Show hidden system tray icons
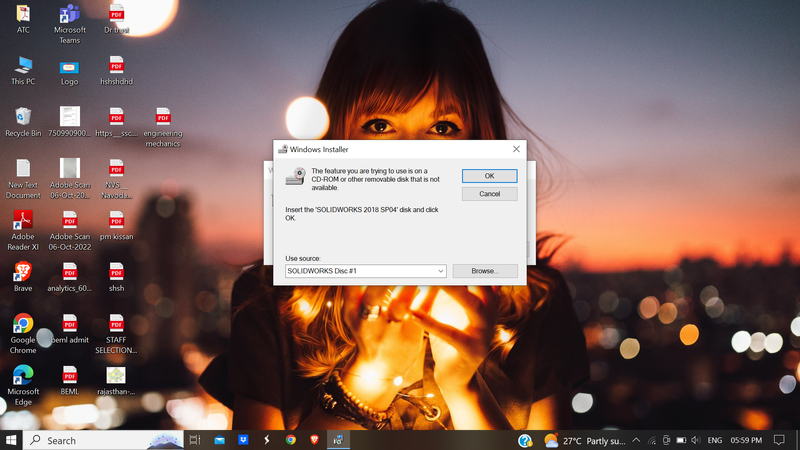Viewport: 800px width, 450px height. pyautogui.click(x=636, y=440)
